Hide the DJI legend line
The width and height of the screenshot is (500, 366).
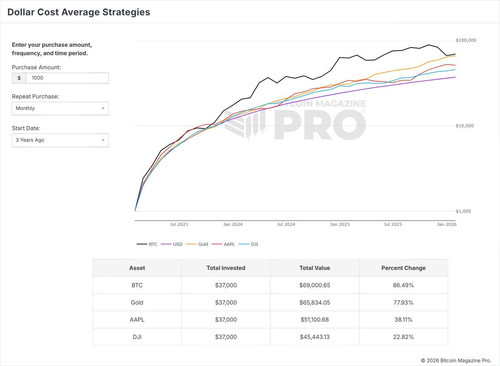point(249,244)
